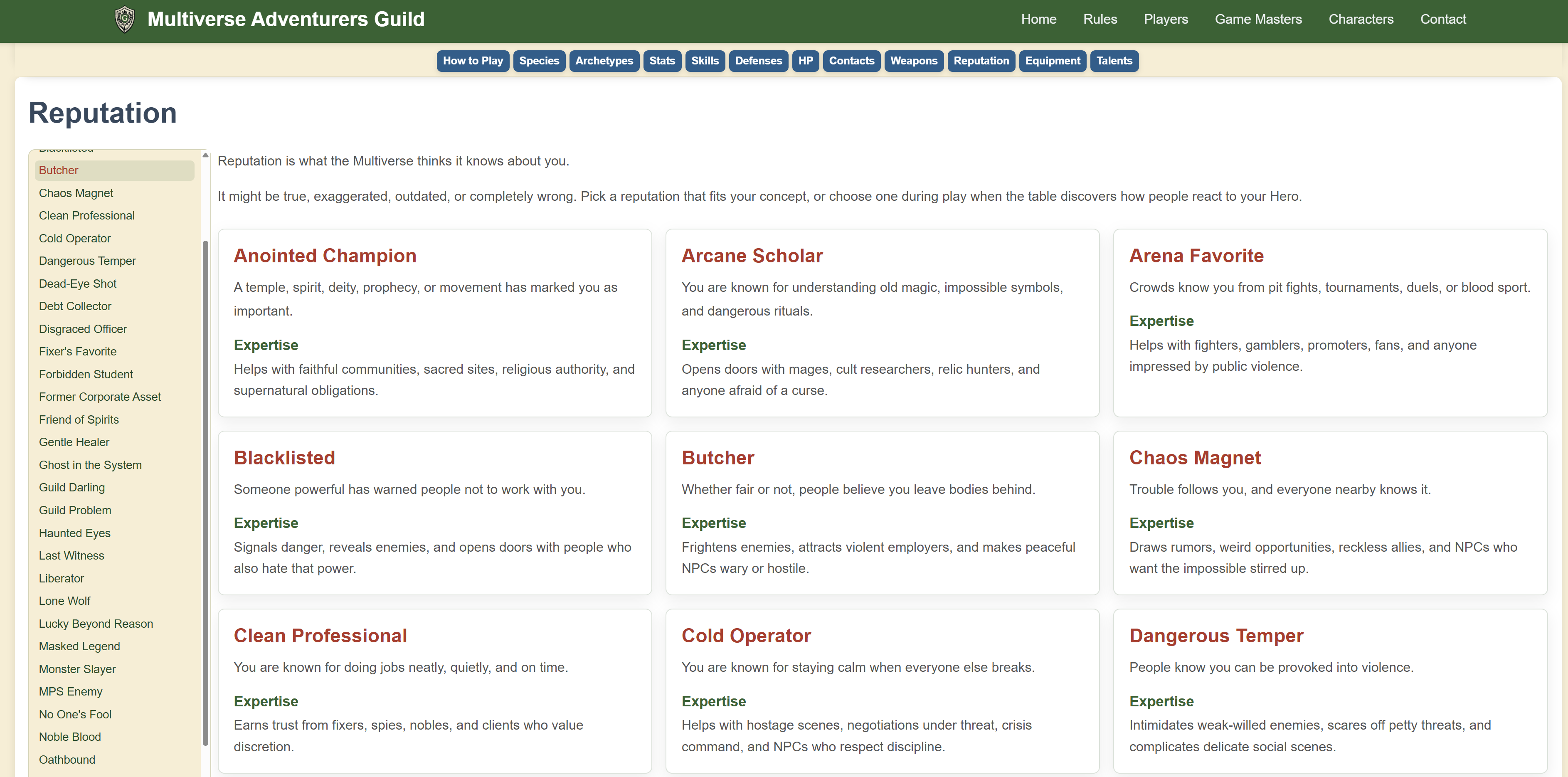Jump to Noble Blood entry

[114, 737]
